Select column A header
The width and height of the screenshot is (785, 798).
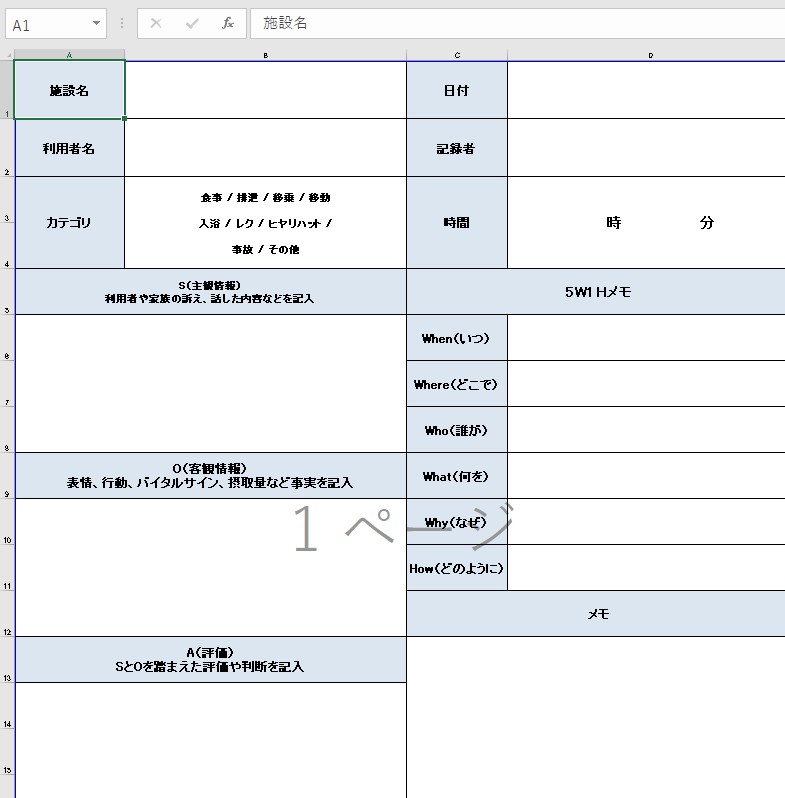click(69, 55)
